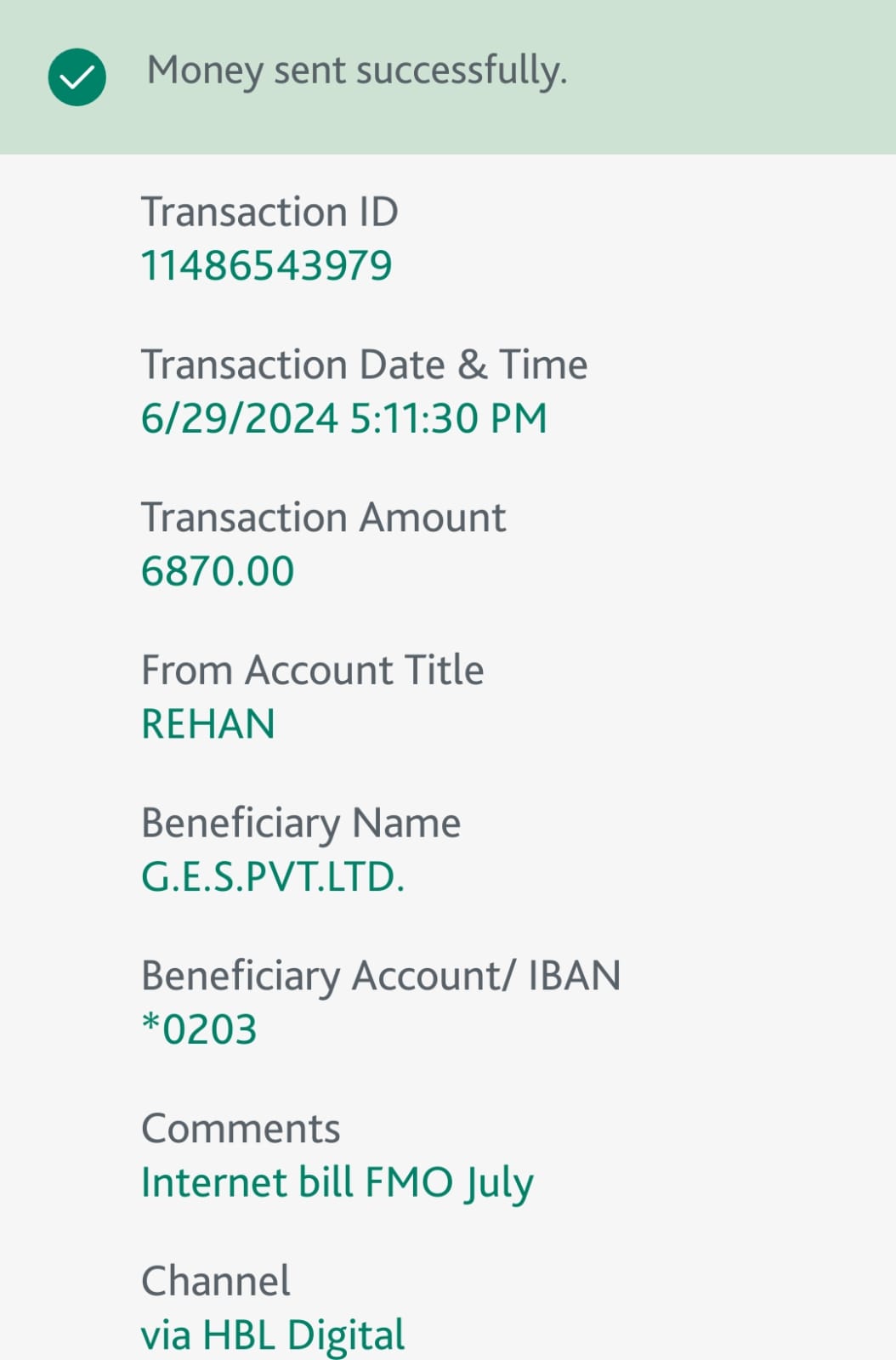This screenshot has height=1360, width=896.
Task: Select the transaction ID number 11486543979
Action: coord(266,265)
